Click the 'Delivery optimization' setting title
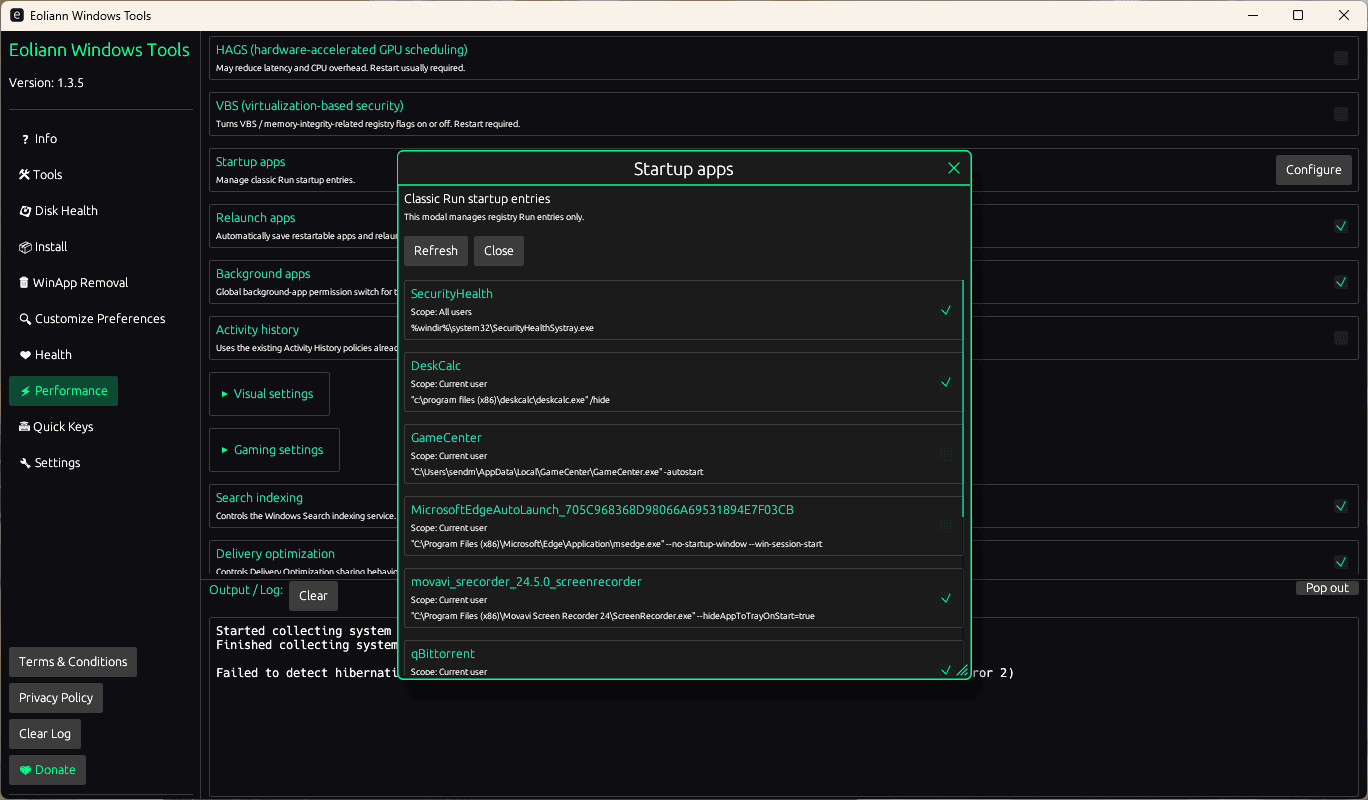The height and width of the screenshot is (800, 1368). (x=275, y=554)
